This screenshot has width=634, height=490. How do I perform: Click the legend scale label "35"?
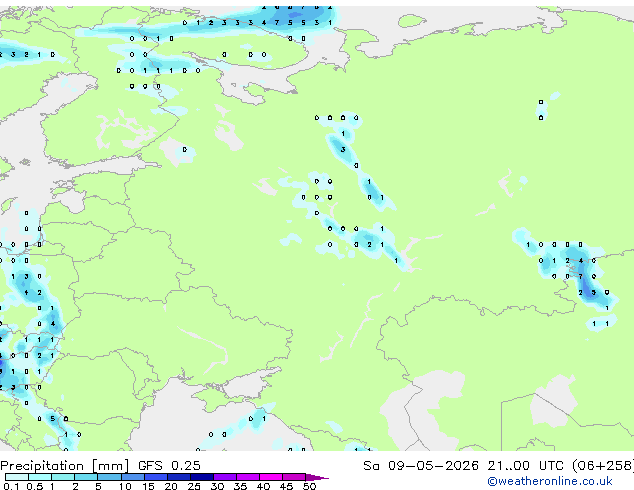click(x=240, y=486)
